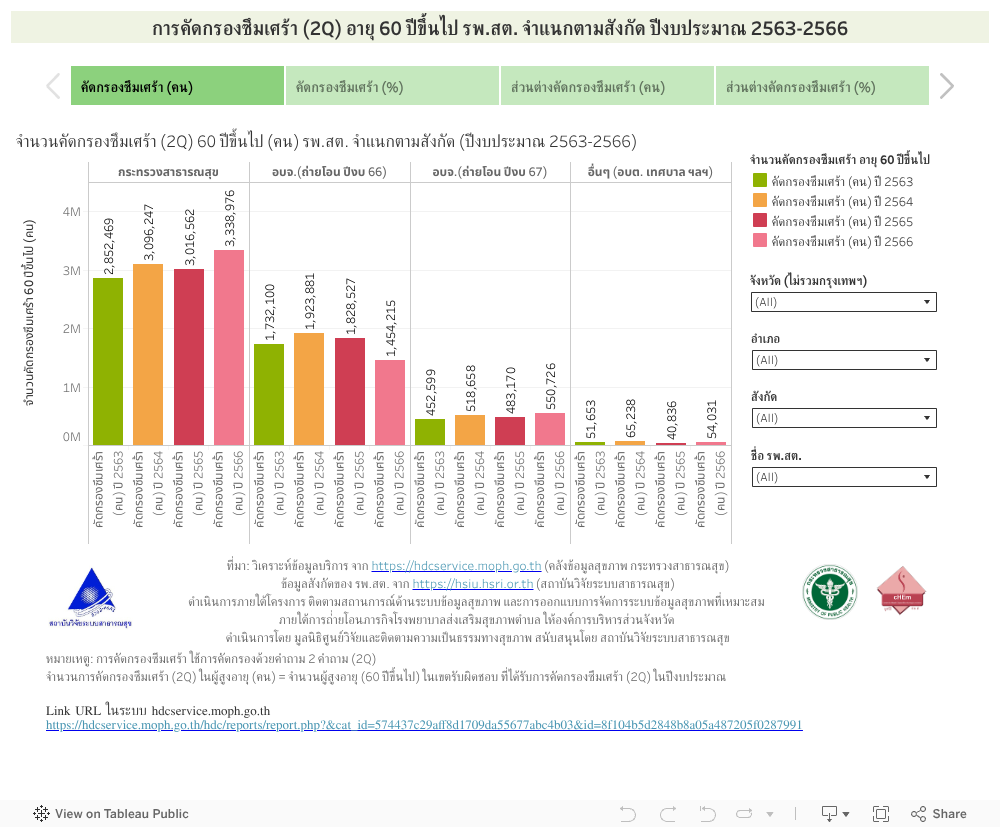Click the 3,338,976 bar for ปี 2566
This screenshot has height=827, width=1000.
[x=229, y=346]
